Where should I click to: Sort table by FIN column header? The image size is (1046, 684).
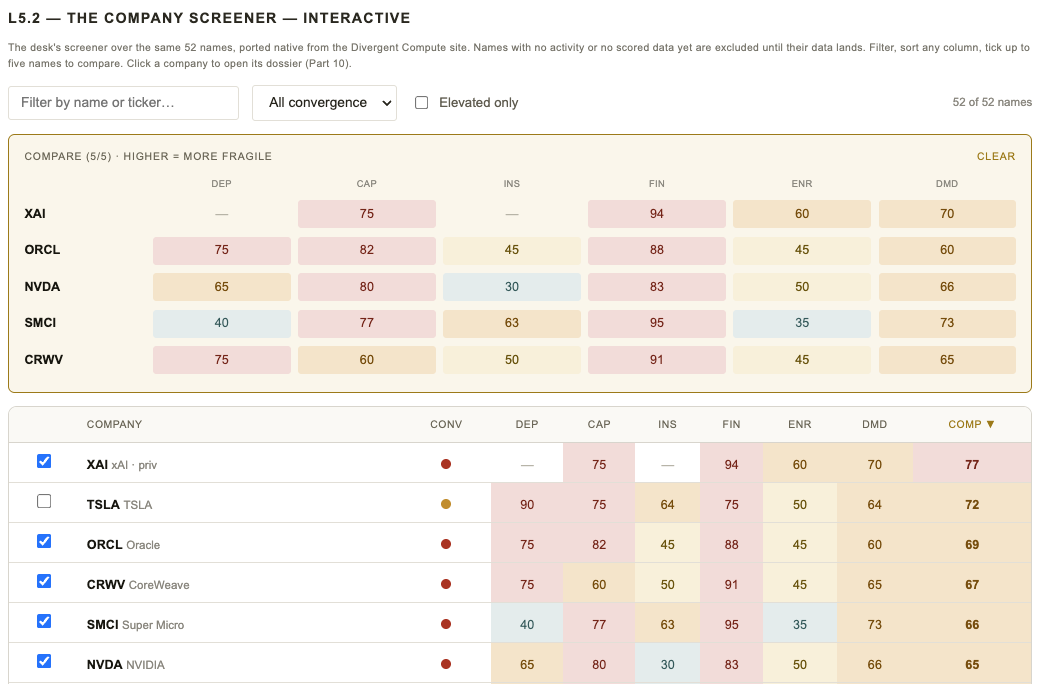[x=731, y=424]
